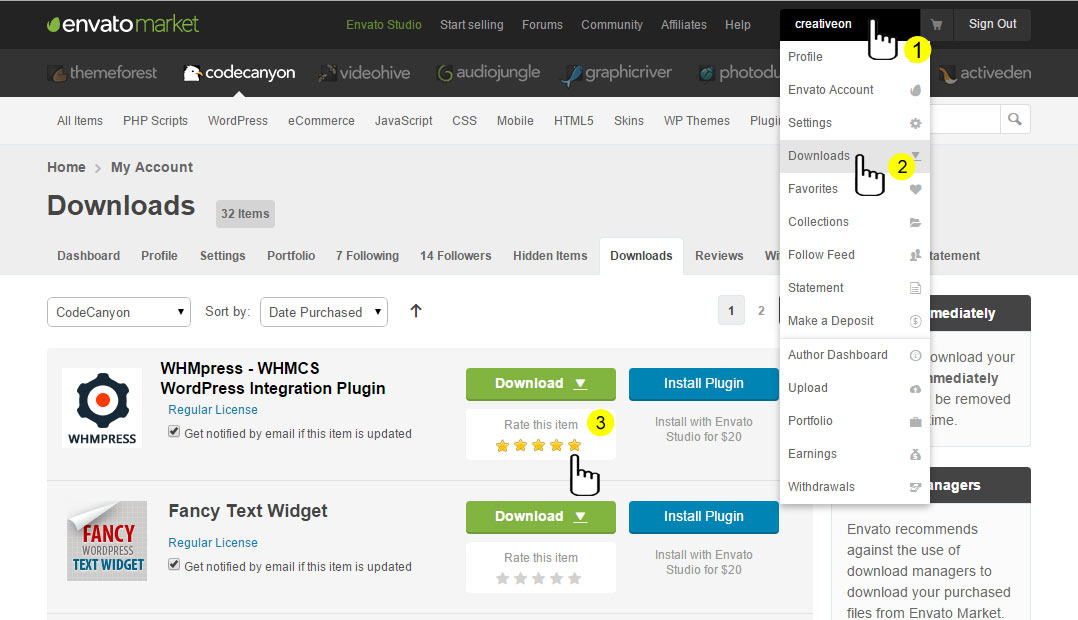Viewport: 1078px width, 620px height.
Task: Click the Home breadcrumb link
Action: coord(66,168)
